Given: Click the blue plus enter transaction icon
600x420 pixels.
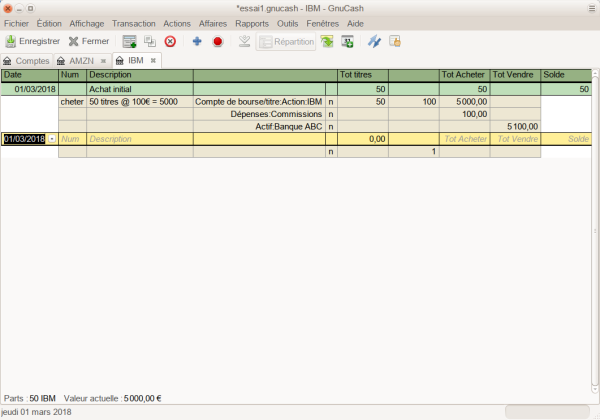Looking at the screenshot, I should pos(197,41).
